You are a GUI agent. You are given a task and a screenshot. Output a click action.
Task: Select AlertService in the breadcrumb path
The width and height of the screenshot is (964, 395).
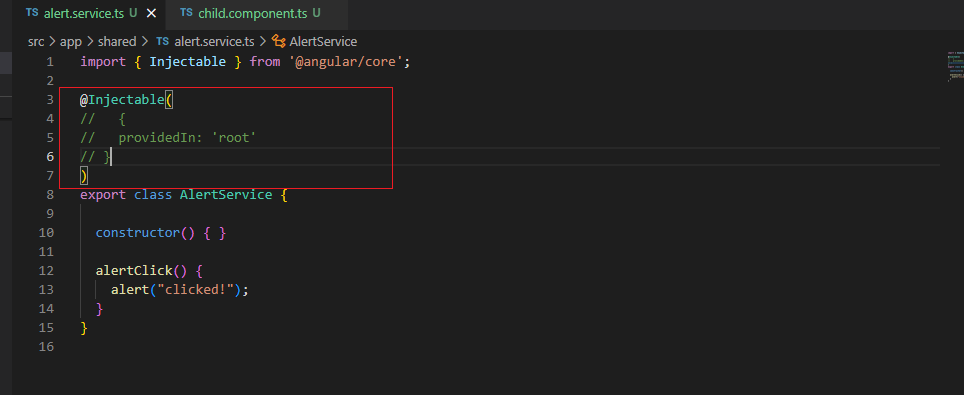pos(323,42)
